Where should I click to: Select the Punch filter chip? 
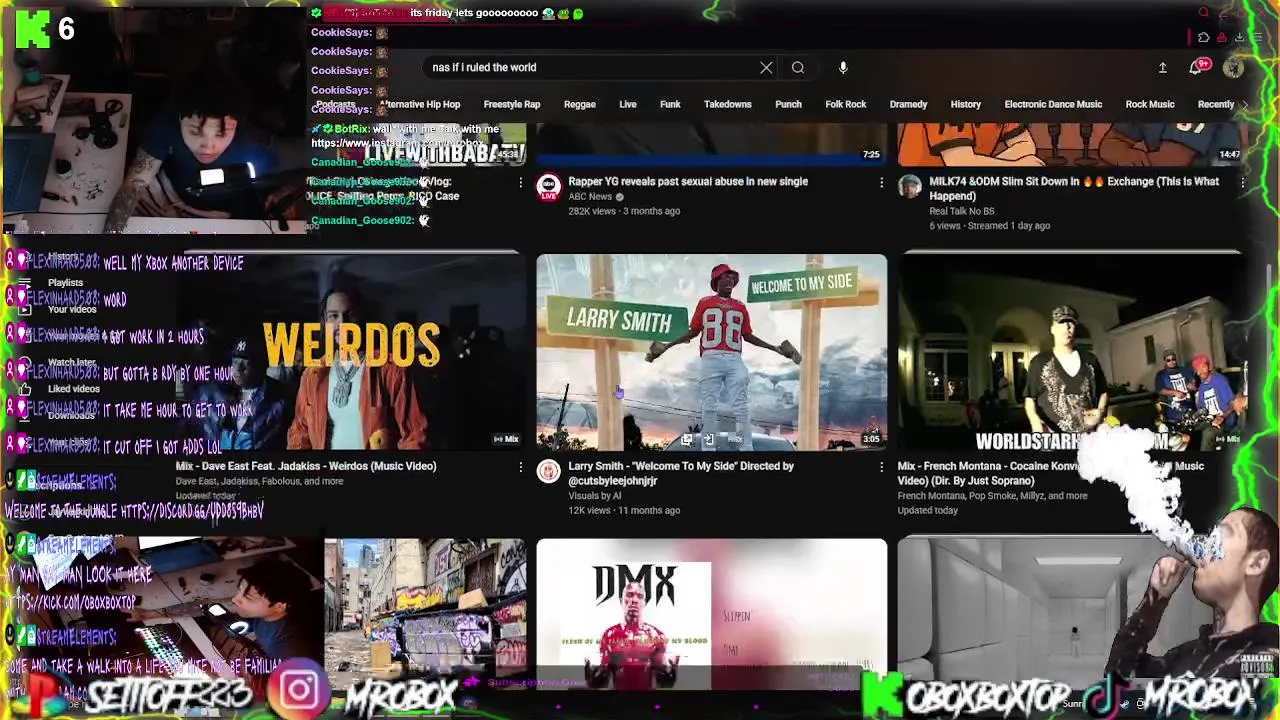tap(788, 104)
